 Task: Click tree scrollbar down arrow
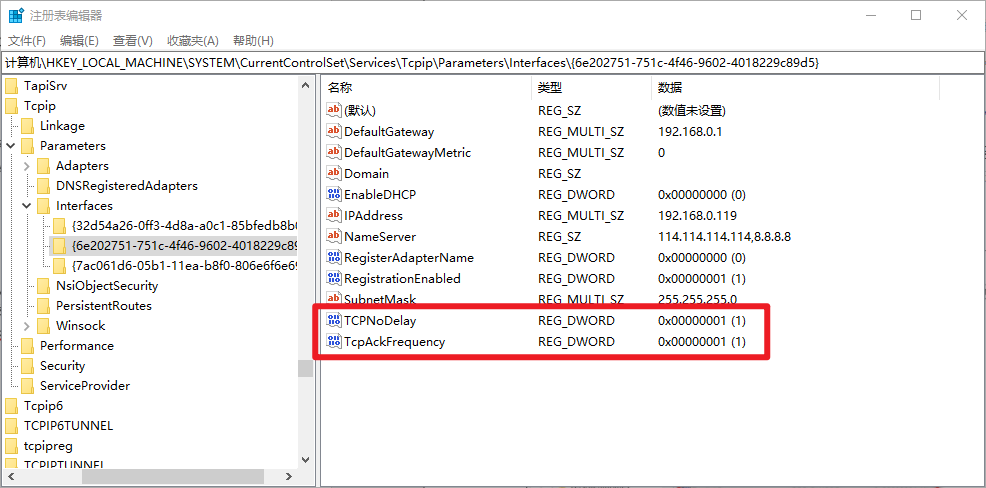[306, 459]
